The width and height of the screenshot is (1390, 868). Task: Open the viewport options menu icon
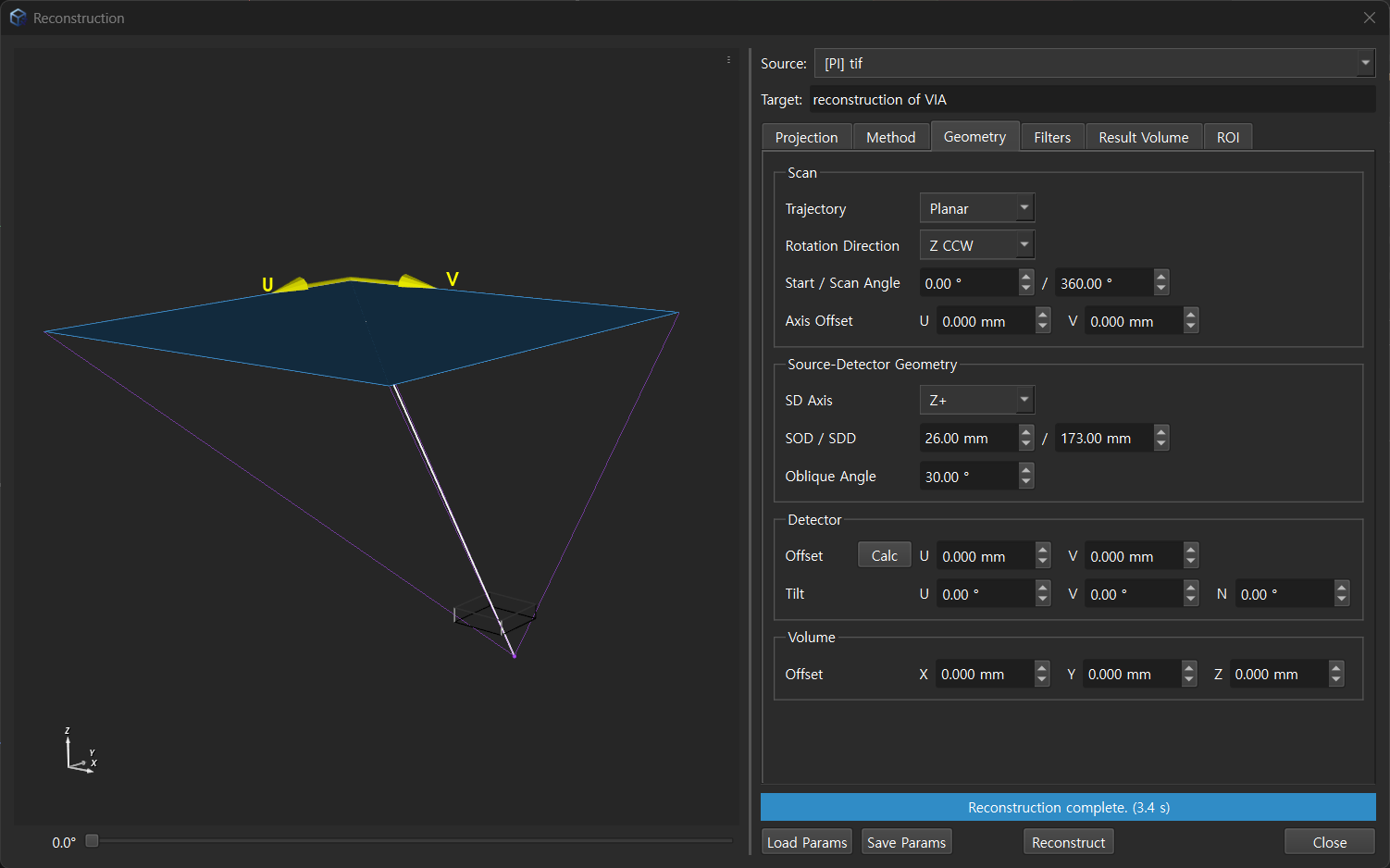(728, 59)
